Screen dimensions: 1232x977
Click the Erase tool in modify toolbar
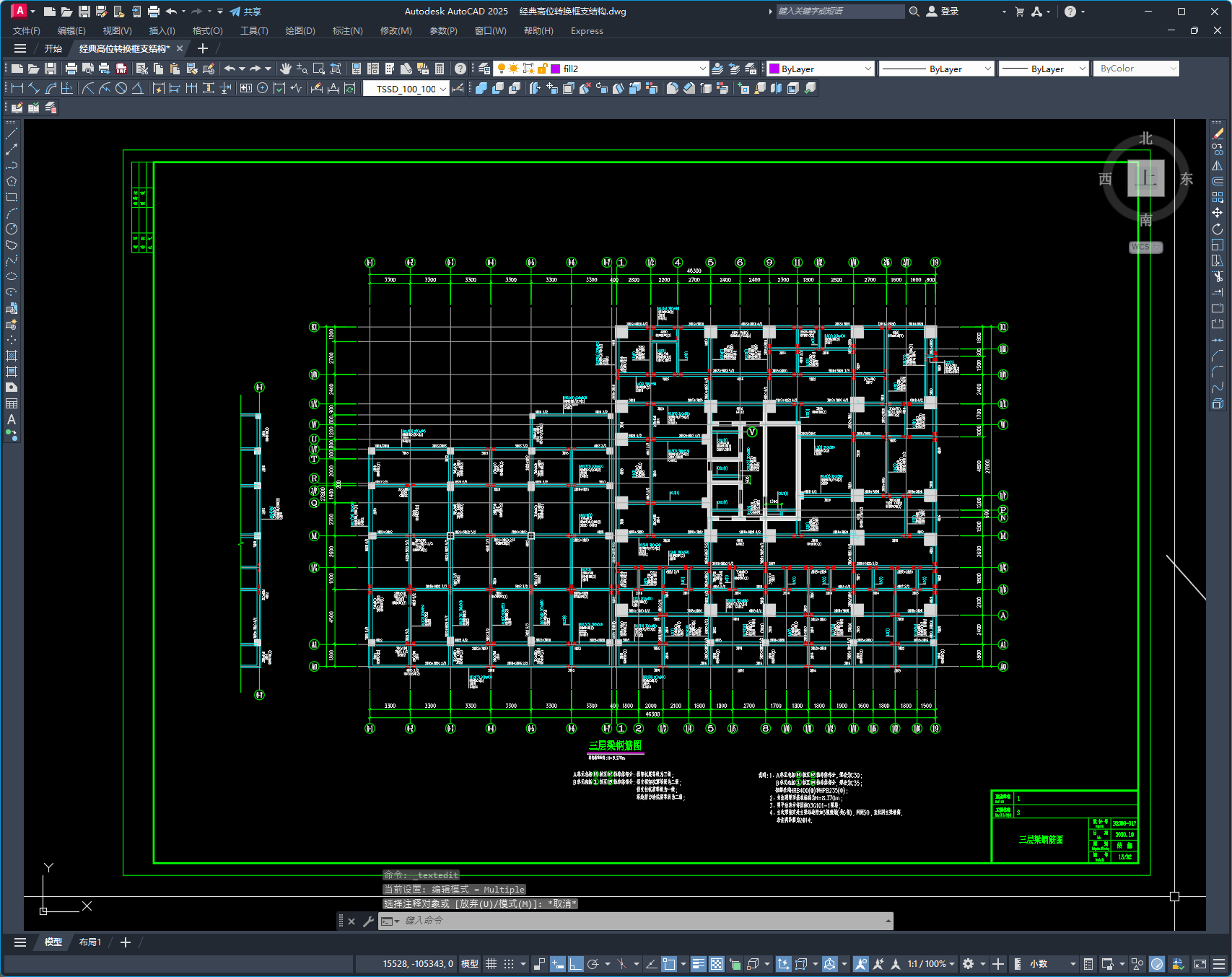click(1218, 133)
